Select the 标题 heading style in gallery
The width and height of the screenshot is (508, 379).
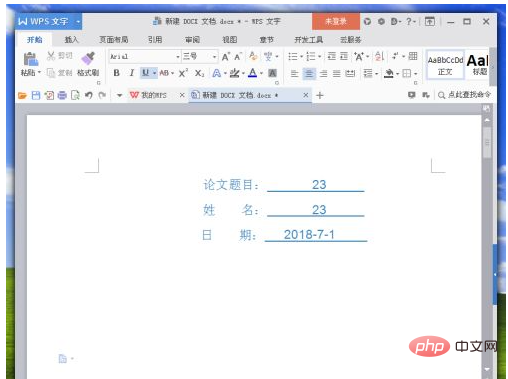[x=478, y=65]
